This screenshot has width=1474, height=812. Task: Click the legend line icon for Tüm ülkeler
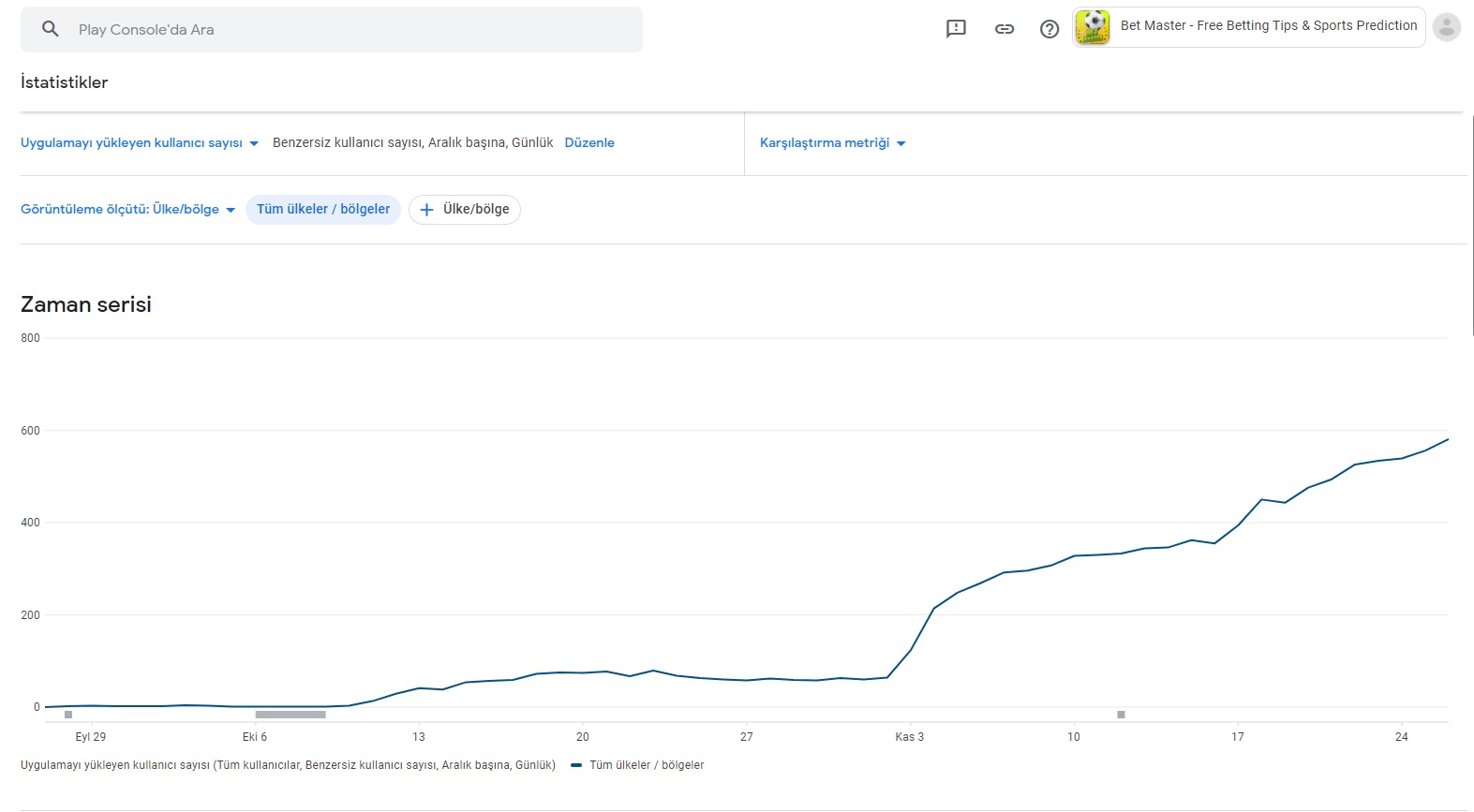576,765
